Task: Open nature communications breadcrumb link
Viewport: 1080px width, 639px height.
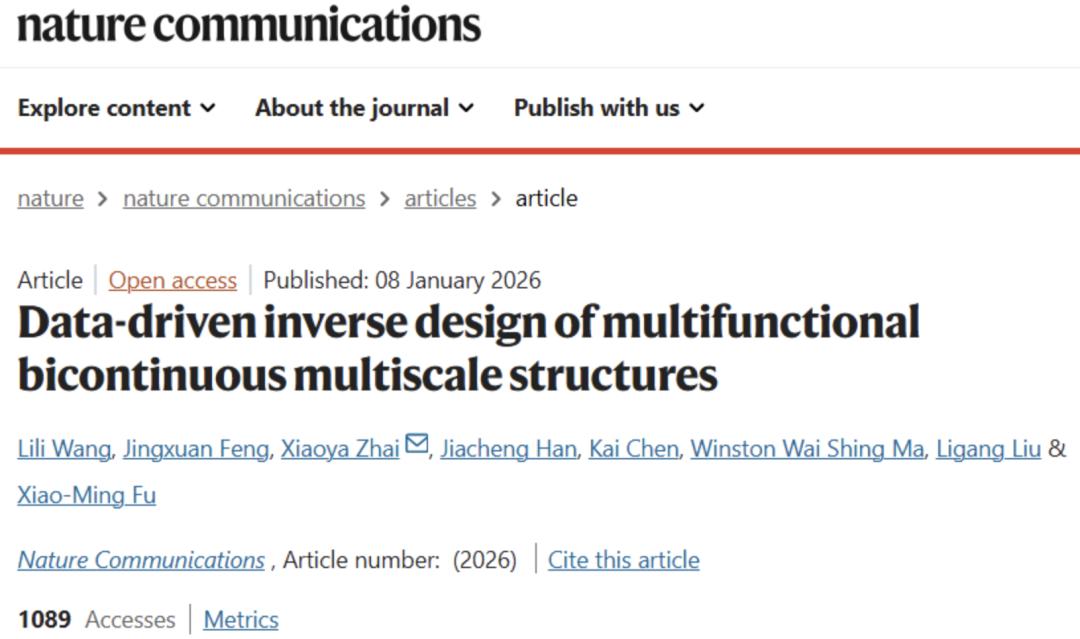Action: 244,198
